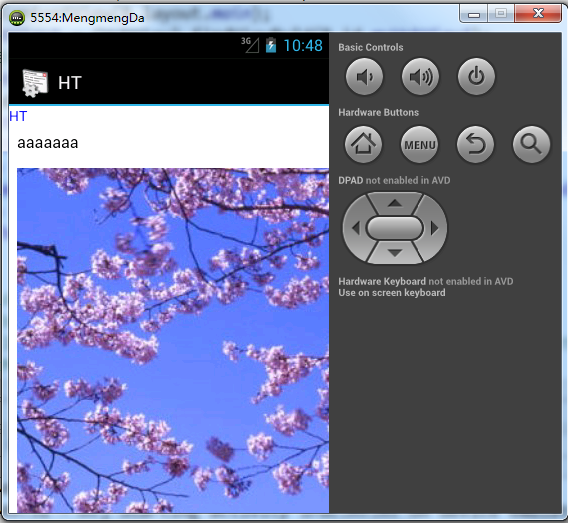Click the DPAD center select button
This screenshot has width=568, height=523.
pyautogui.click(x=395, y=228)
